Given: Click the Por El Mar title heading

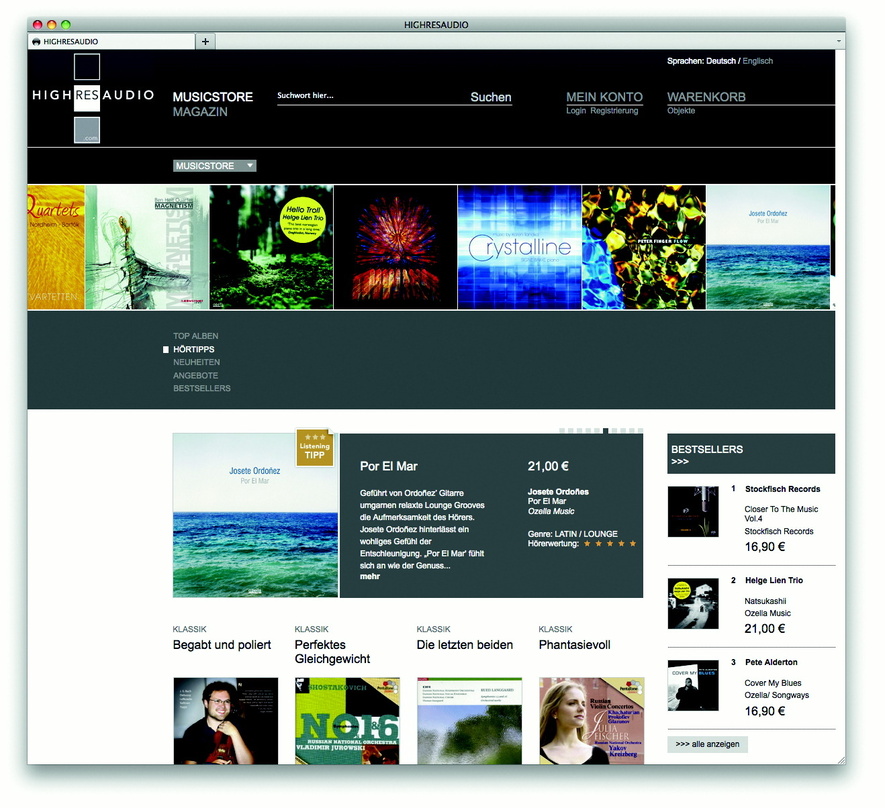Looking at the screenshot, I should click(x=388, y=466).
